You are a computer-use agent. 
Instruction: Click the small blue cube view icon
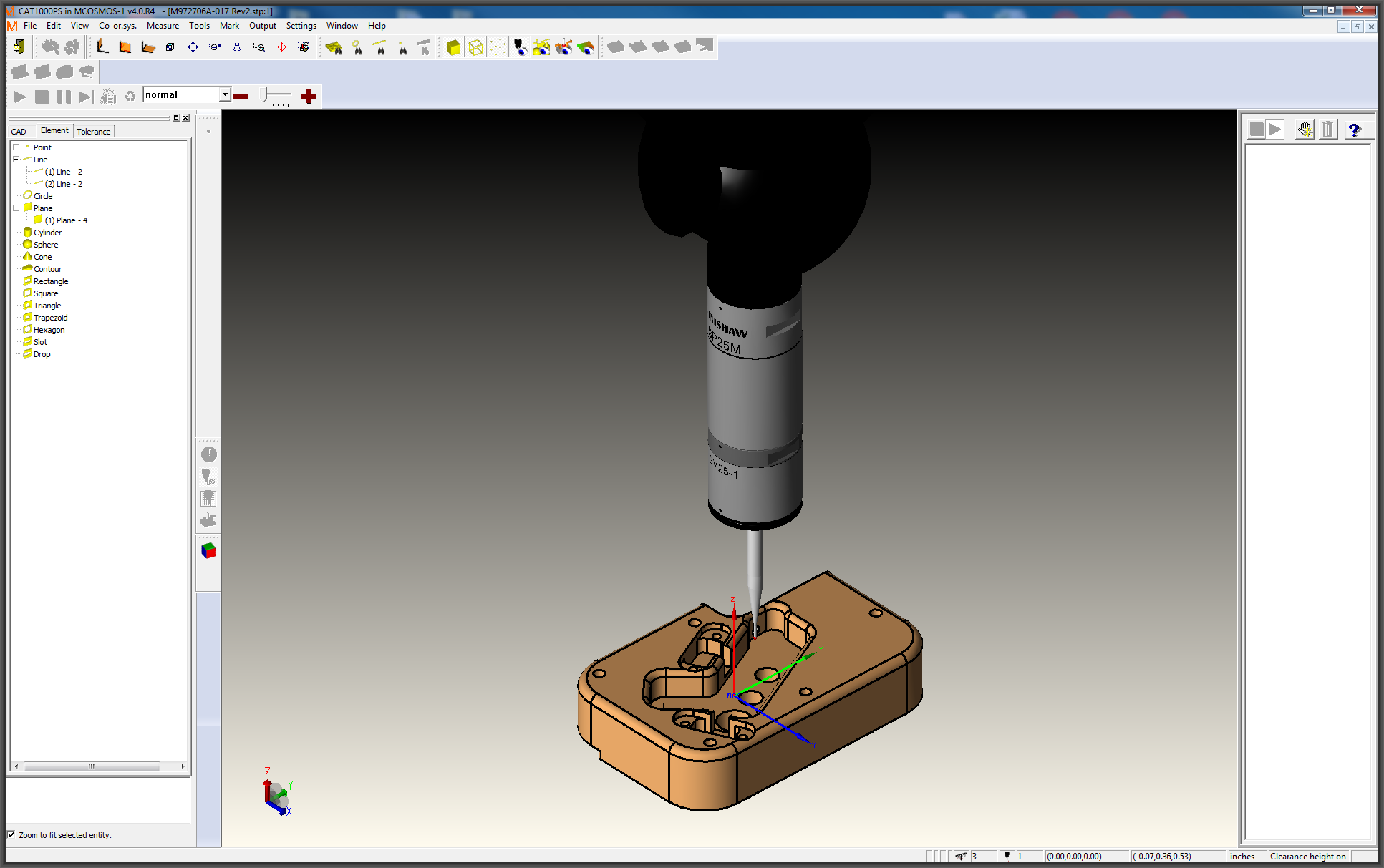(170, 47)
